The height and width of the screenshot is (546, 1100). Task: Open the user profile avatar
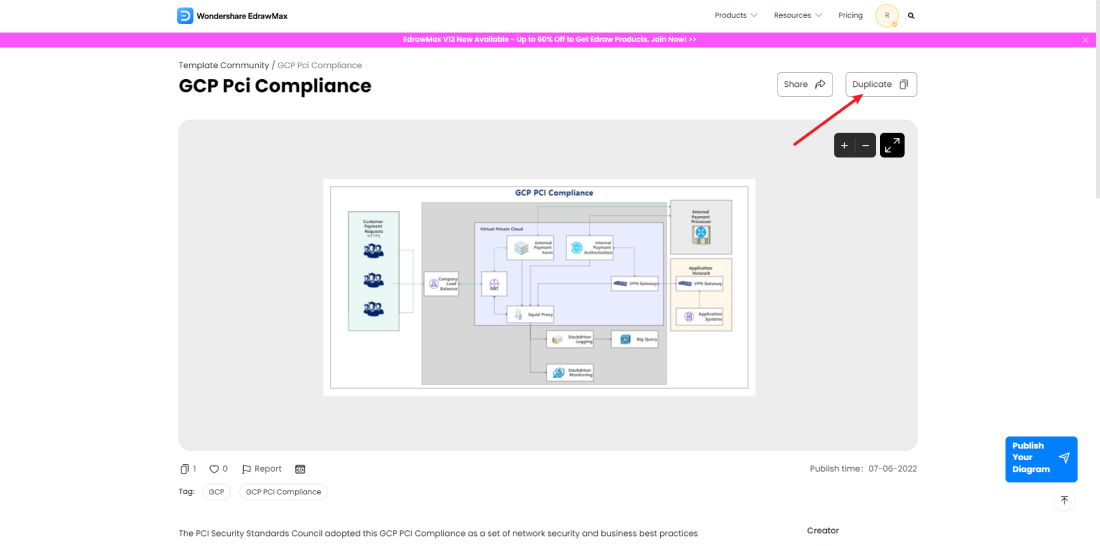coord(887,15)
